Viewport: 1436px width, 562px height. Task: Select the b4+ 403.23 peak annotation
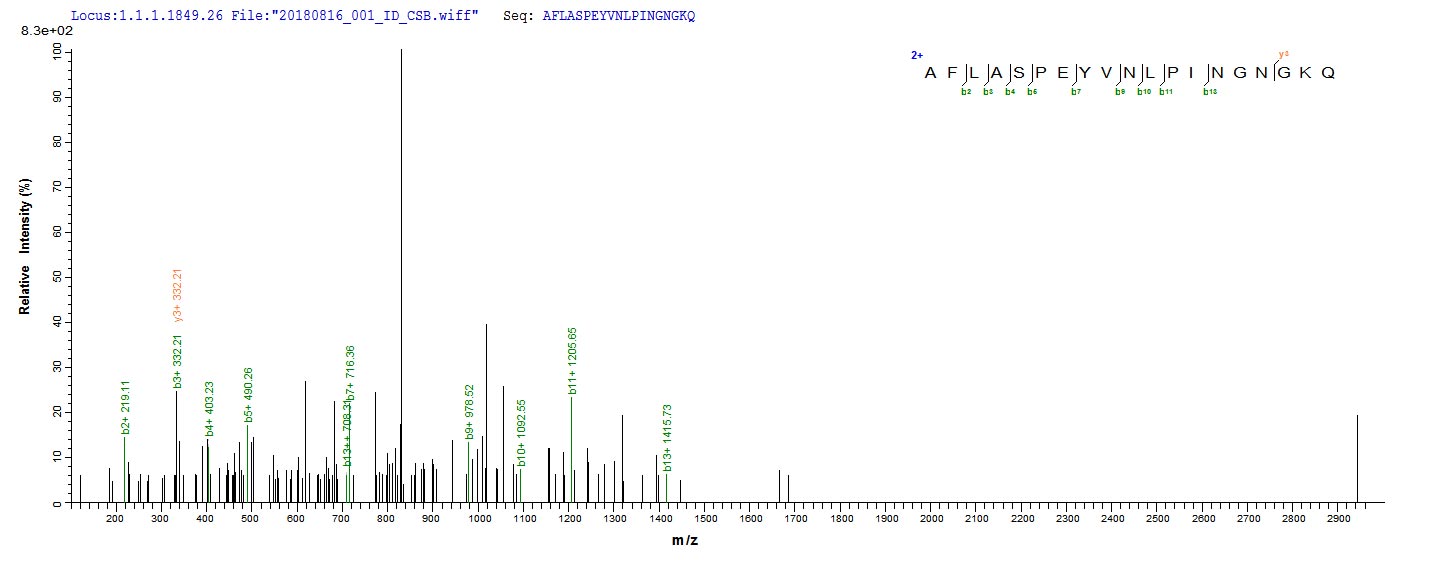209,408
